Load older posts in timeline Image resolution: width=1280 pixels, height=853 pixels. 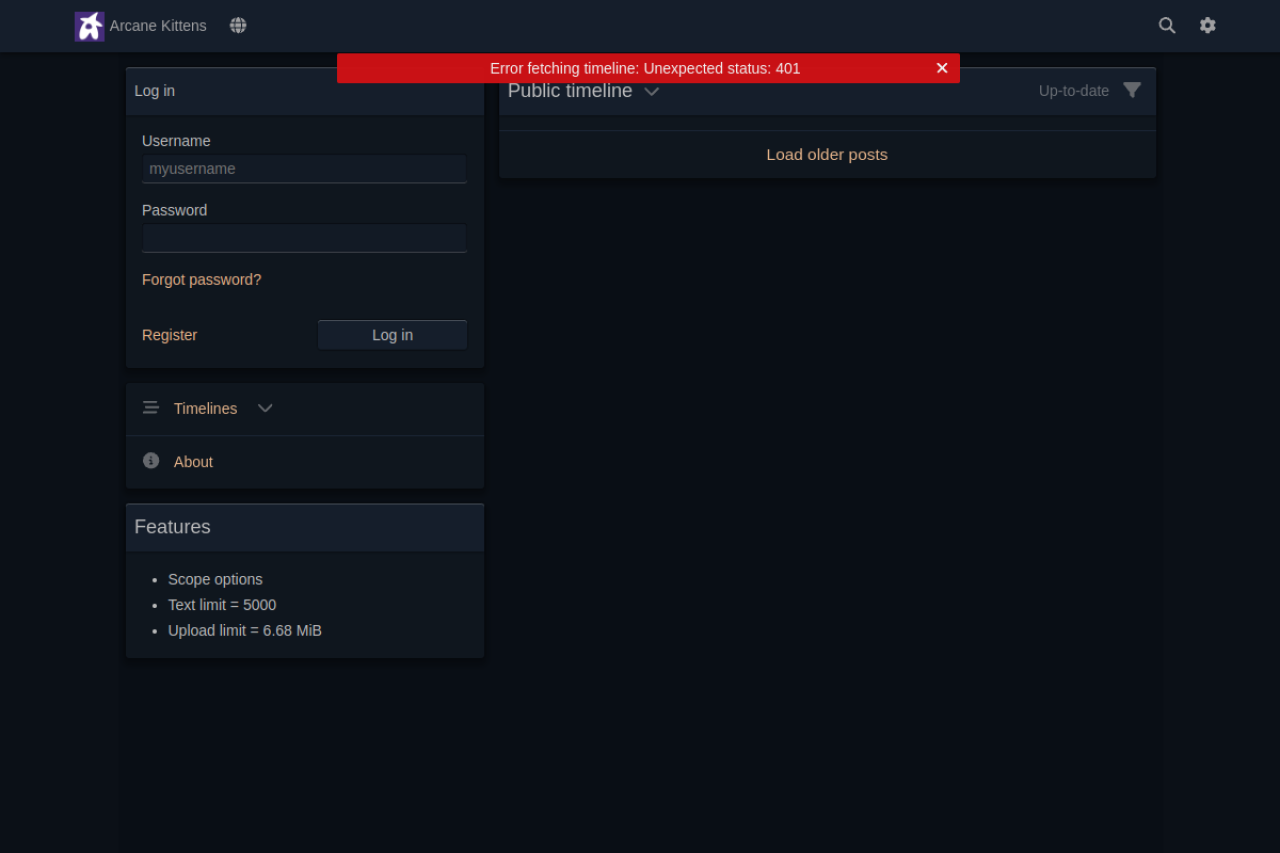click(826, 154)
